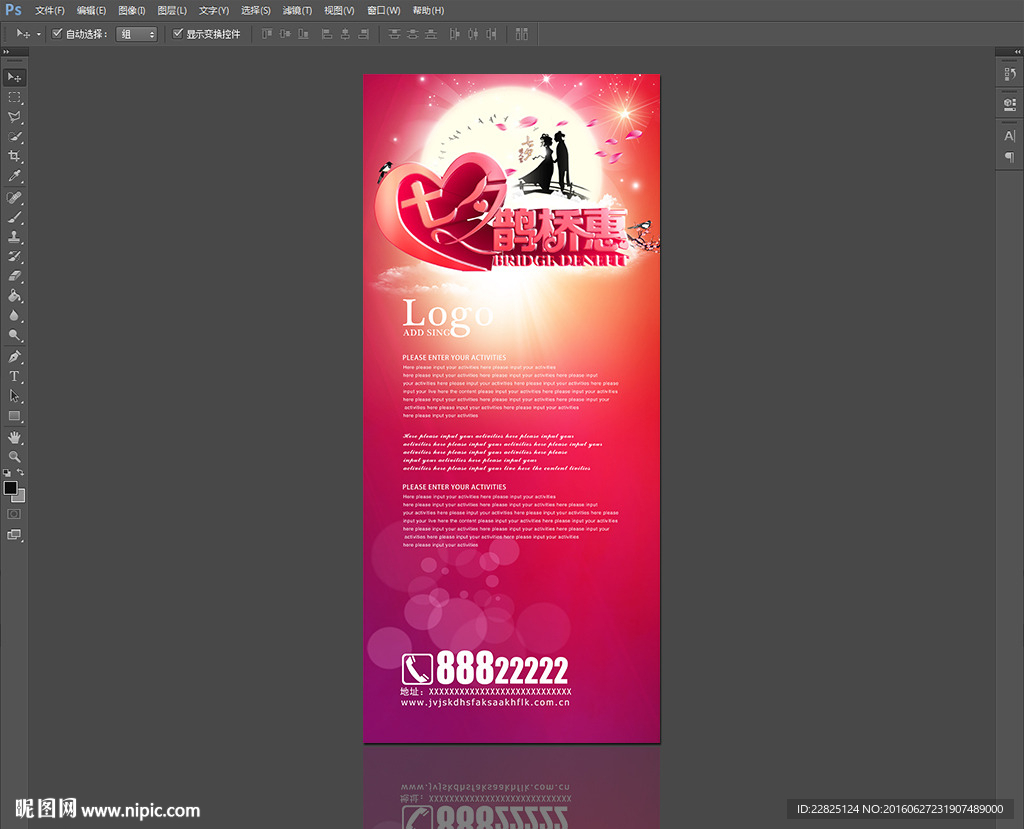1024x829 pixels.
Task: Open the 组 auto-select dropdown
Action: tap(137, 34)
